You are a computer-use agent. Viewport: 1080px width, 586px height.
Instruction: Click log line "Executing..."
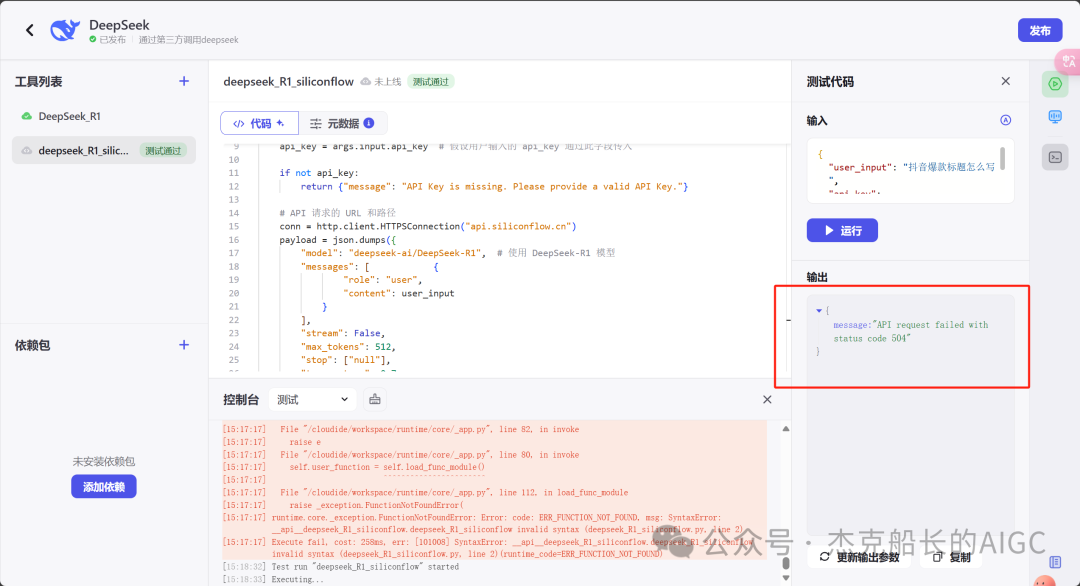(x=297, y=579)
